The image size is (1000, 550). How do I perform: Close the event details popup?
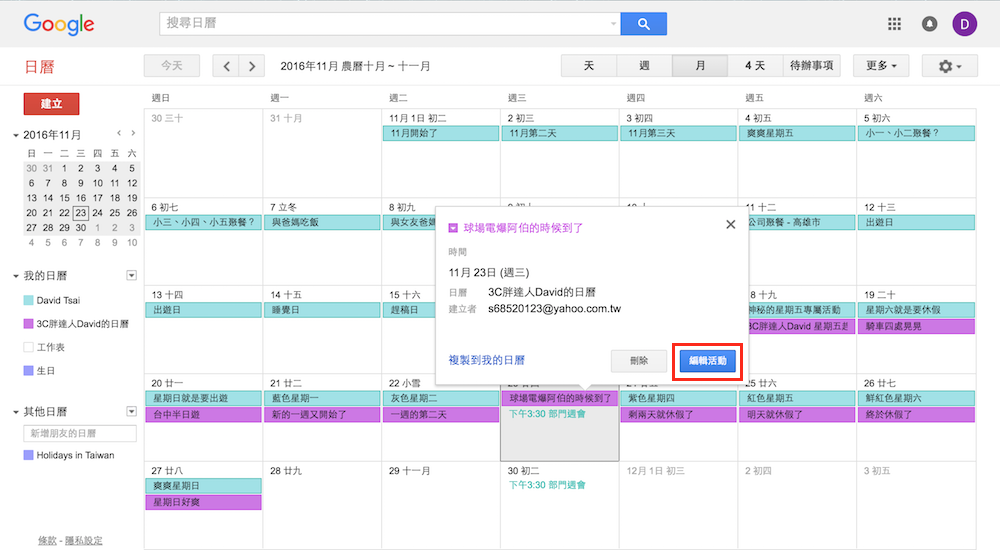pos(730,225)
